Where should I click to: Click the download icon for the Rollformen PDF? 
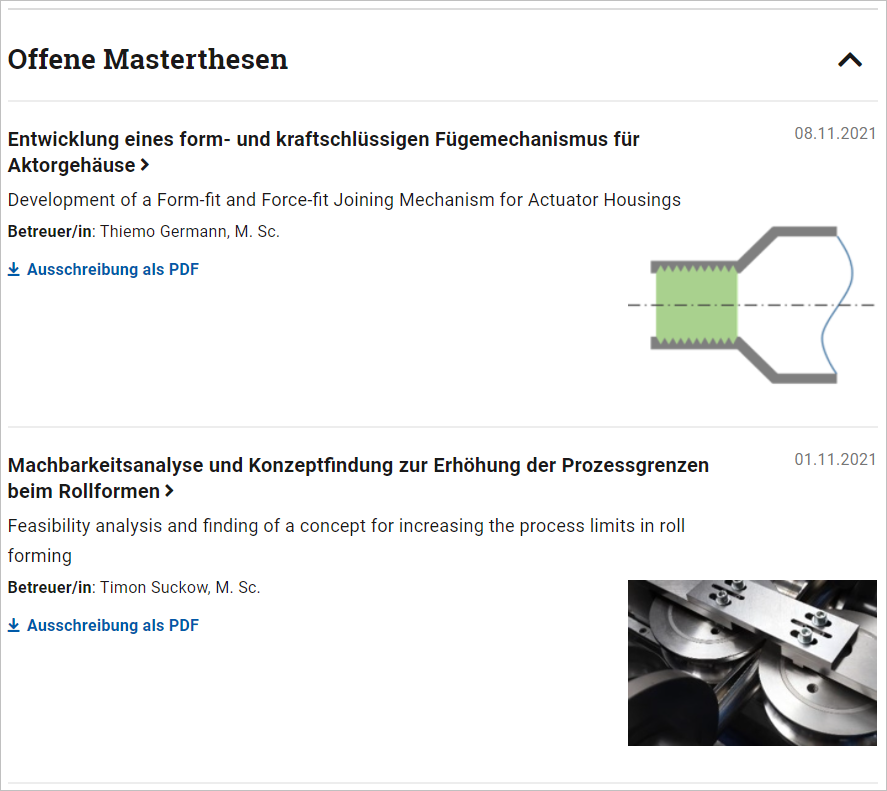tap(14, 625)
